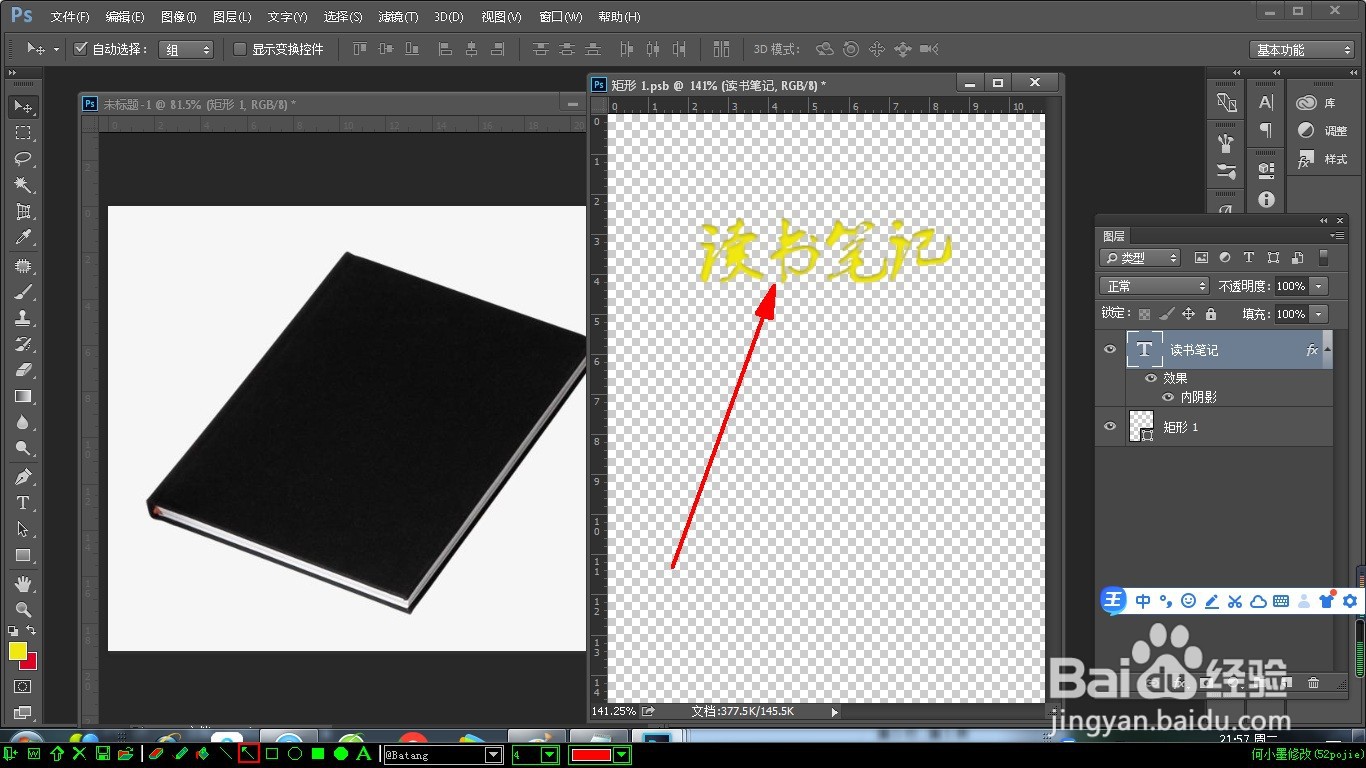Select the Lasso tool

23,159
